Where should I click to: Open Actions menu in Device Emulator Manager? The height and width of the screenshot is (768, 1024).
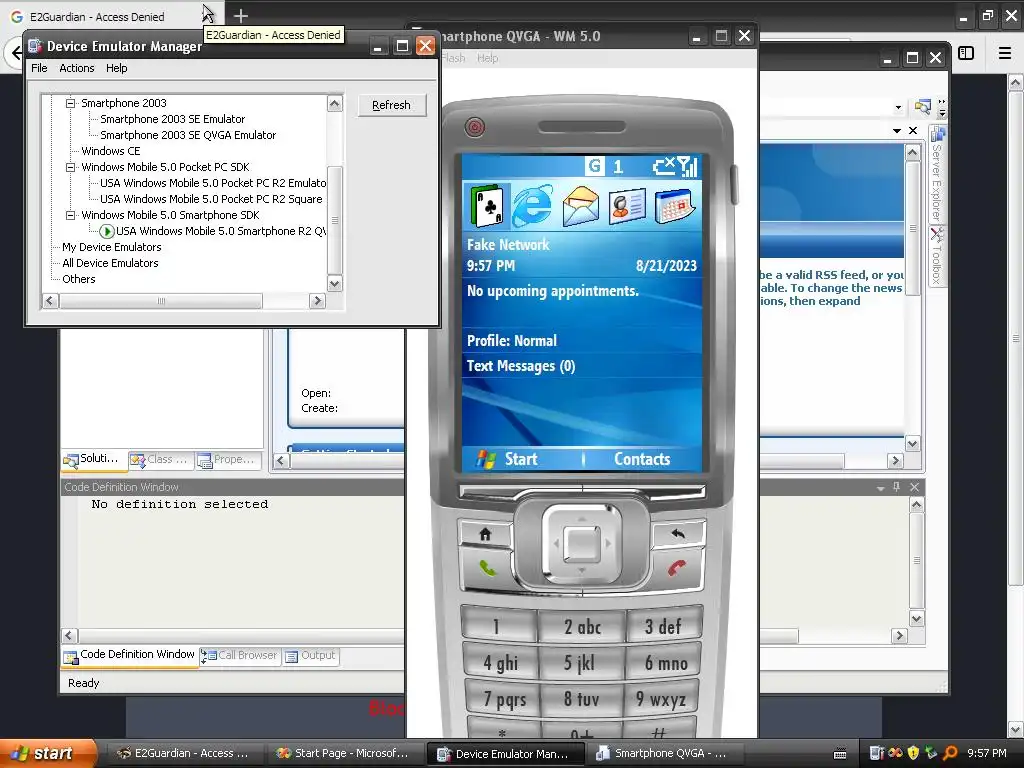coord(76,68)
